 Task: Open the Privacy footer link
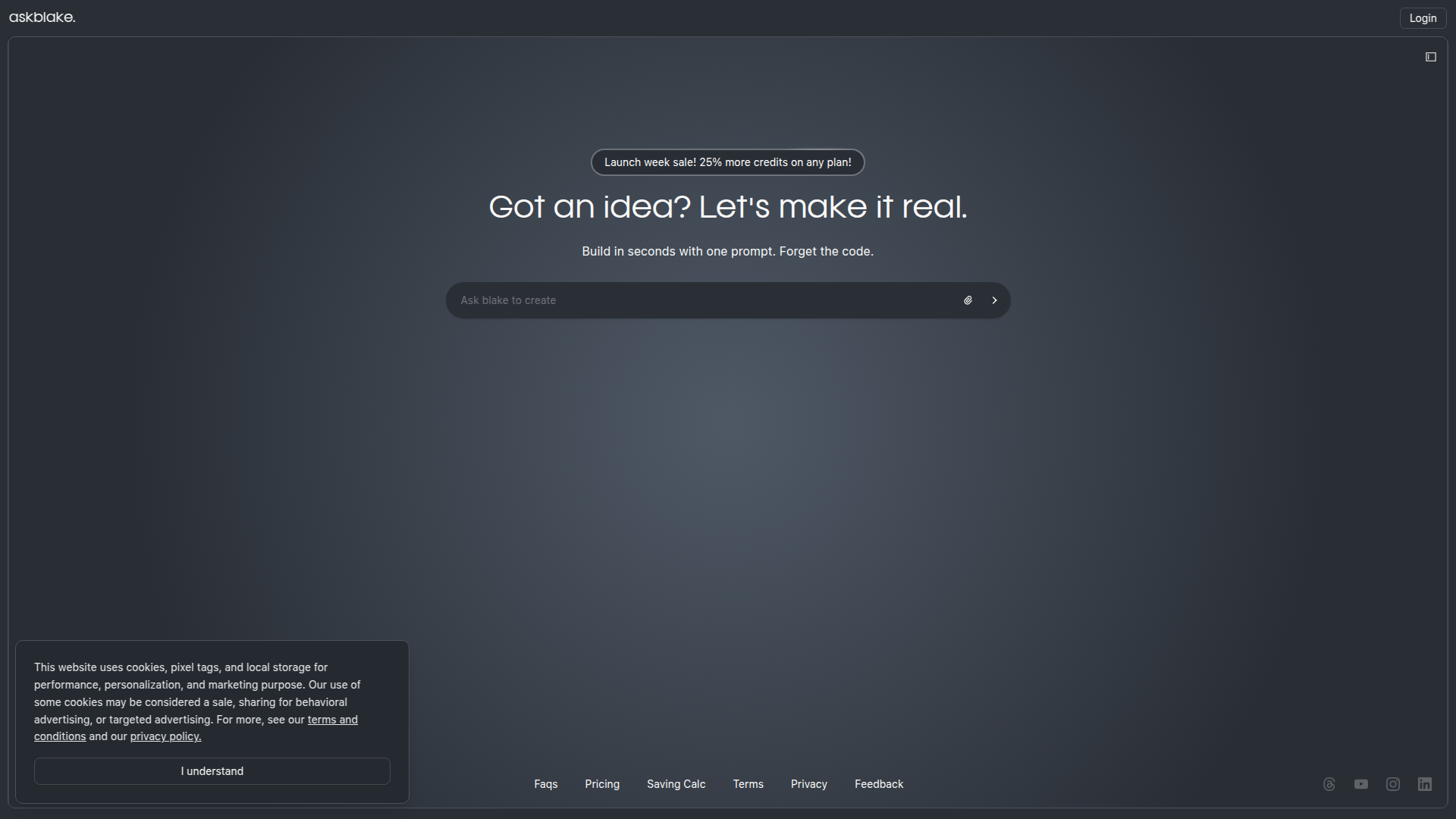tap(809, 784)
